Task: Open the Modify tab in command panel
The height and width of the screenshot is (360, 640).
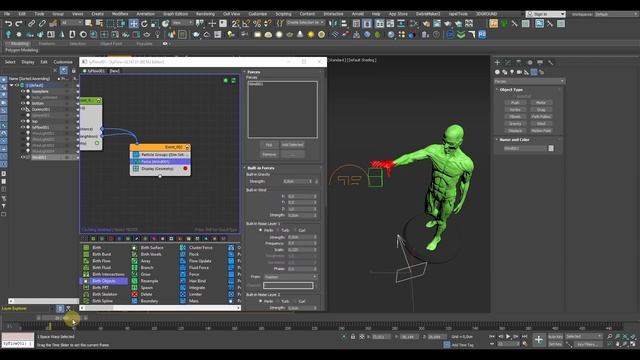Action: (508, 62)
